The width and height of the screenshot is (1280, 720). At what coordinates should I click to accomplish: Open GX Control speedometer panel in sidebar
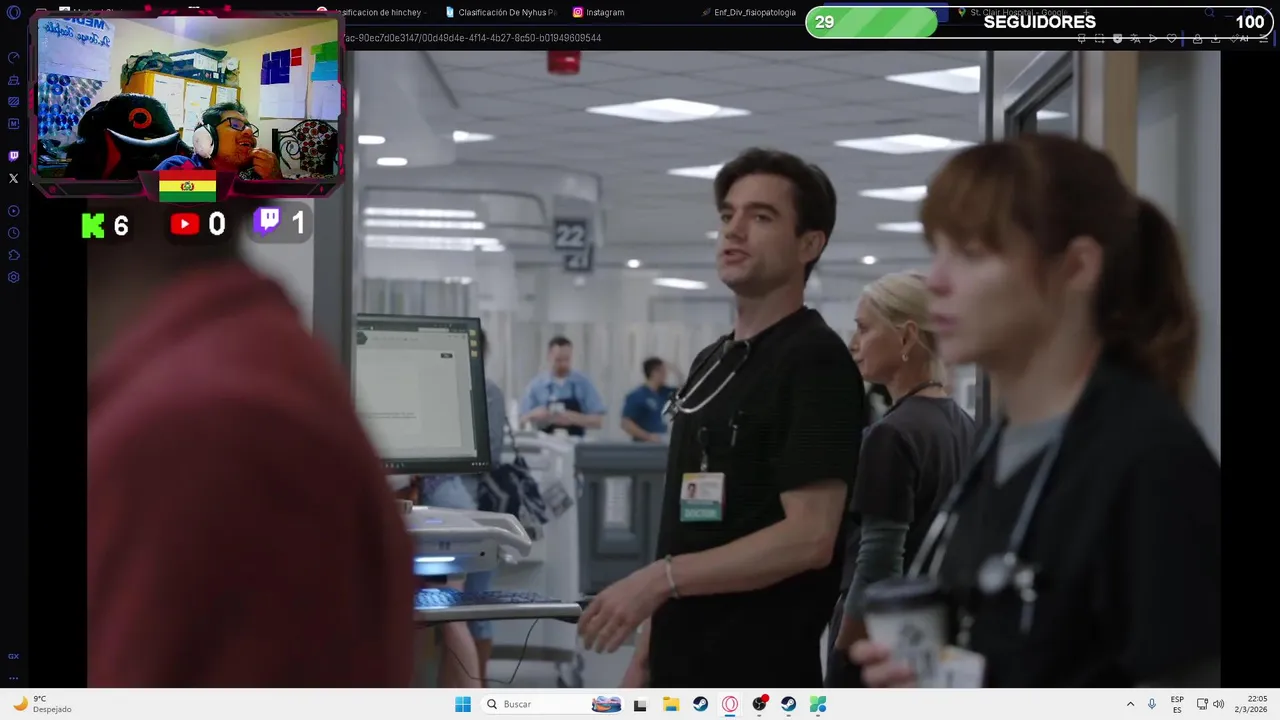pyautogui.click(x=14, y=57)
